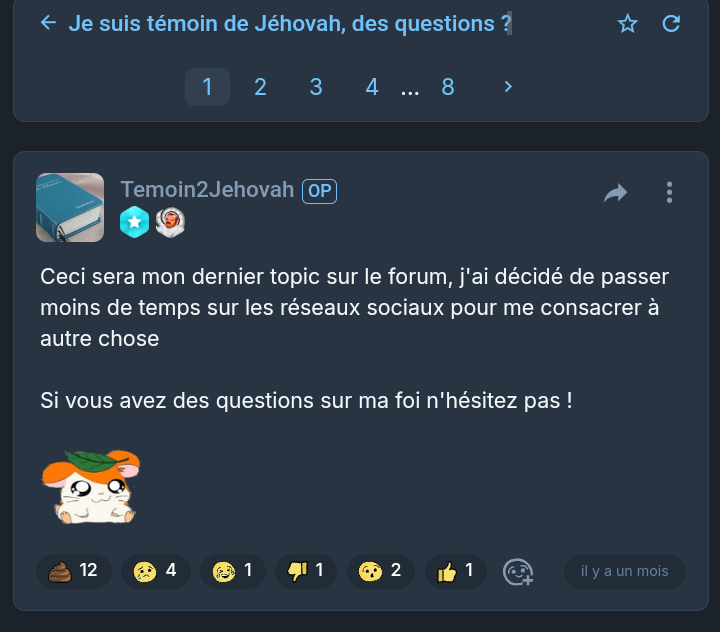Open the Temoin2Jehovah user profile
This screenshot has height=632, width=720.
coord(207,190)
